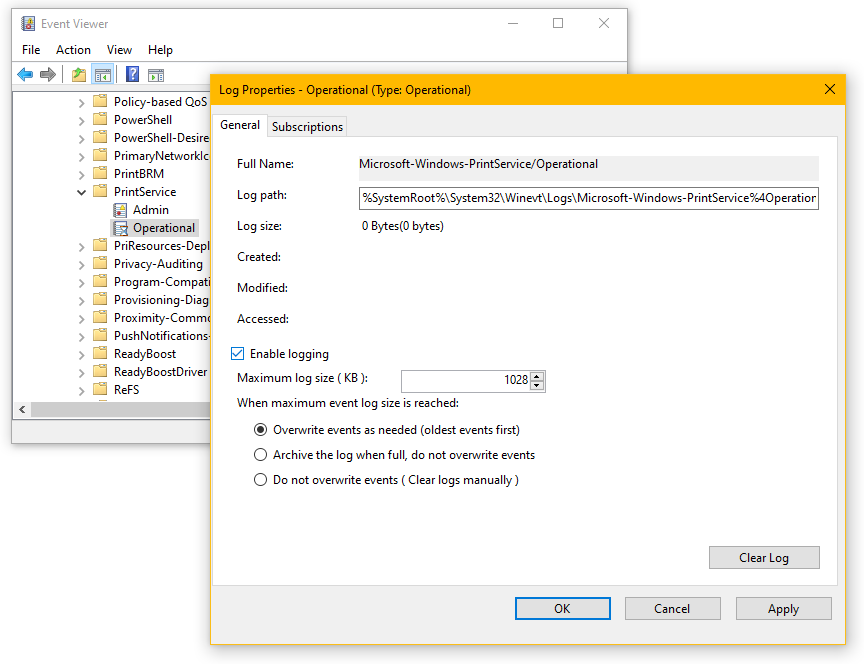Click the PrintService folder icon
Screen dimensions: 864x664
100,191
